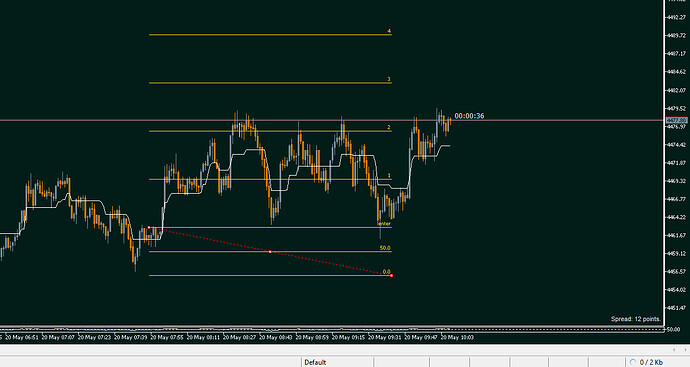The width and height of the screenshot is (690, 367).
Task: Click the 4492.27 price scale label
Action: click(x=677, y=18)
